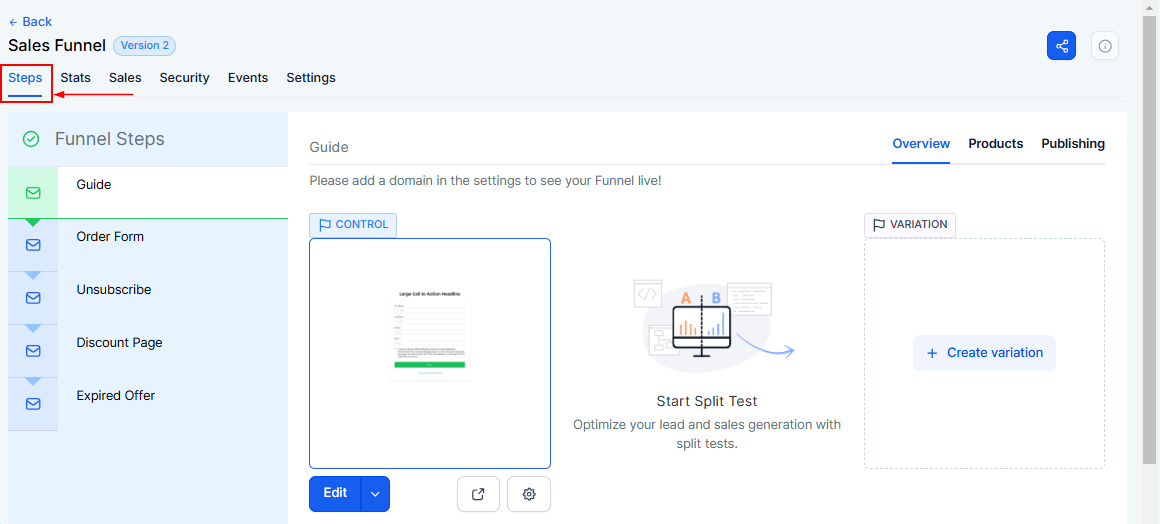Click the control page thumbnail preview
The width and height of the screenshot is (1160, 524).
coord(430,353)
